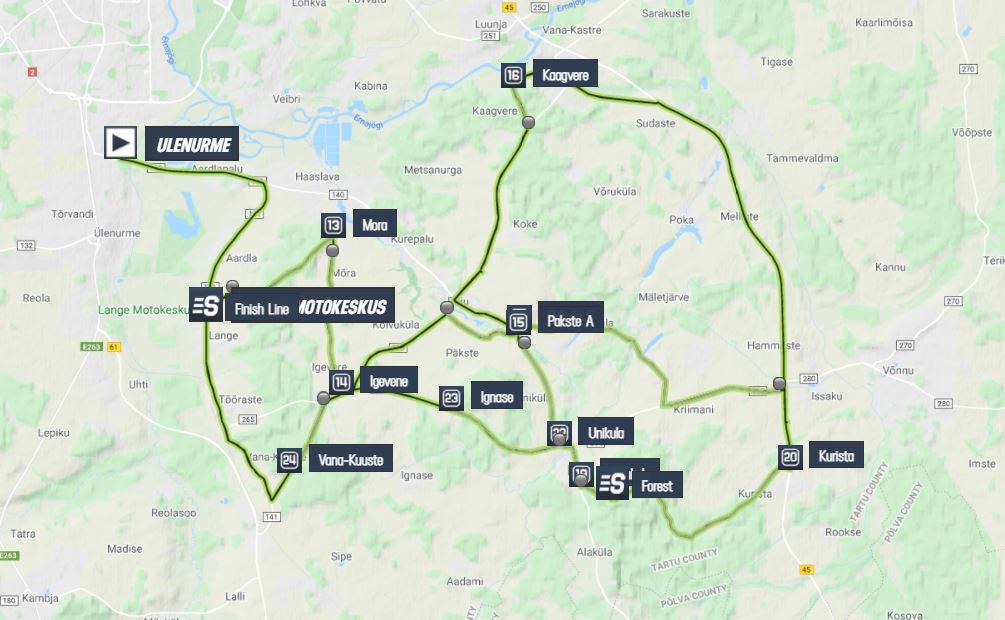The height and width of the screenshot is (620, 1005).
Task: Select stage marker 24 at Vana-Kuuste
Action: (x=289, y=460)
